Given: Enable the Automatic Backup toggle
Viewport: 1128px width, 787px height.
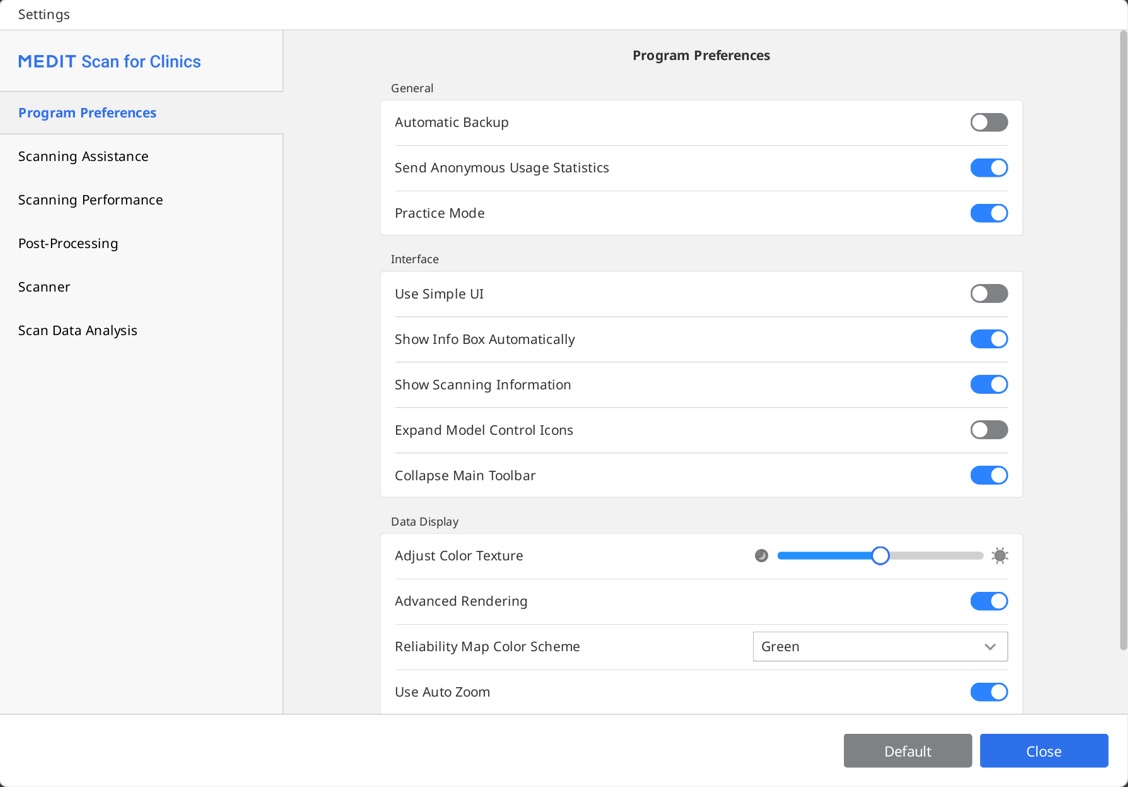Looking at the screenshot, I should click(x=988, y=122).
